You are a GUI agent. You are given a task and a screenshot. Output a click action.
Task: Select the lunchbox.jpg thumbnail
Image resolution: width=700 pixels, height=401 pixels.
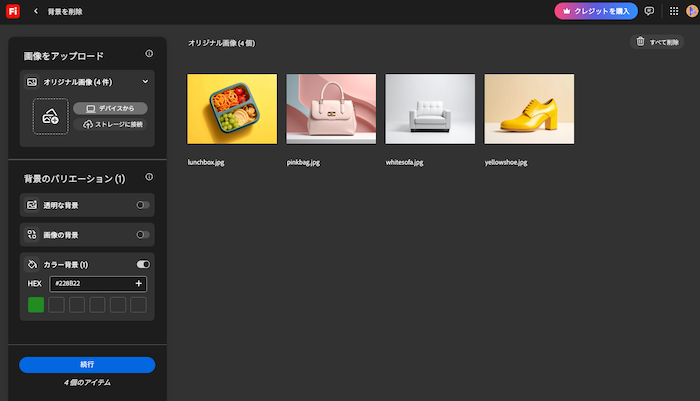tap(231, 110)
